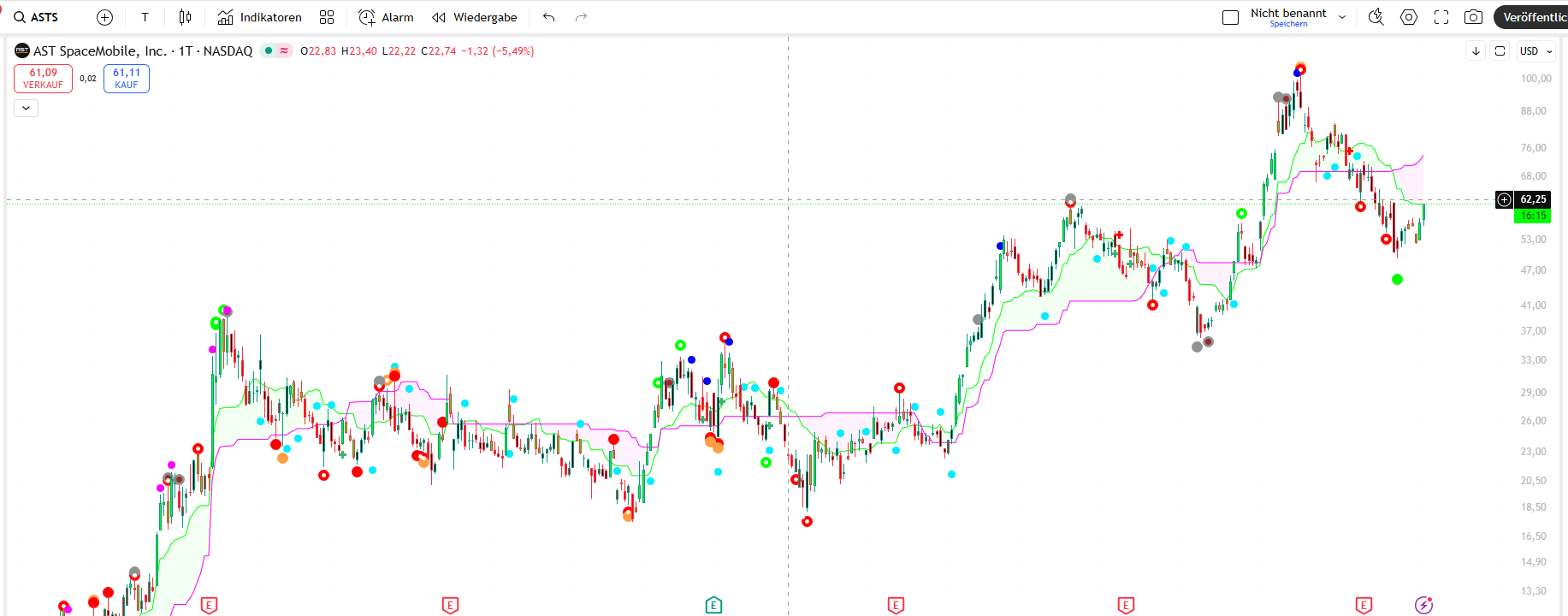The image size is (1568, 616).
Task: Open chart settings hexagon icon
Action: pos(1409,17)
